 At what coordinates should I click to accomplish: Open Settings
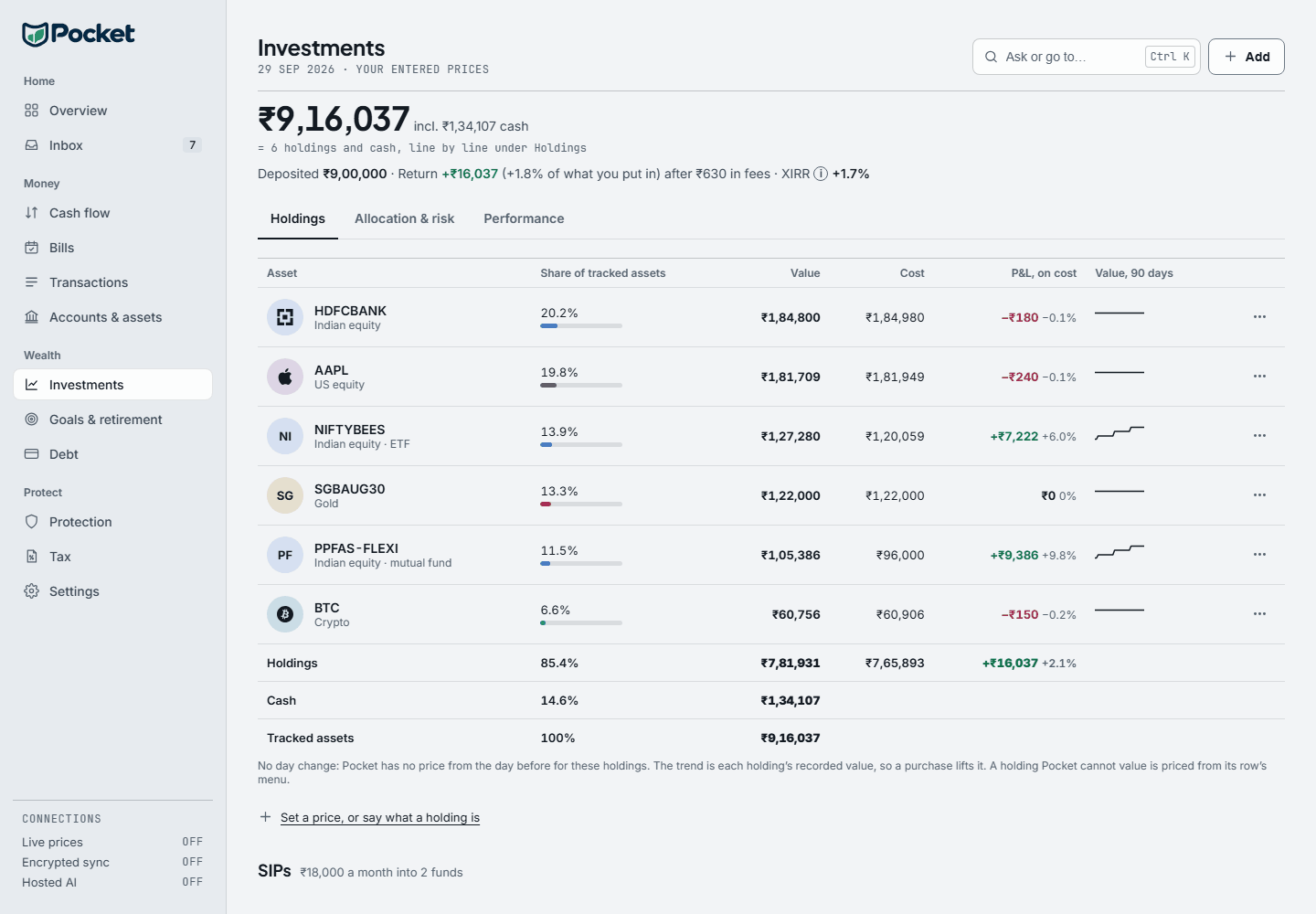(112, 591)
